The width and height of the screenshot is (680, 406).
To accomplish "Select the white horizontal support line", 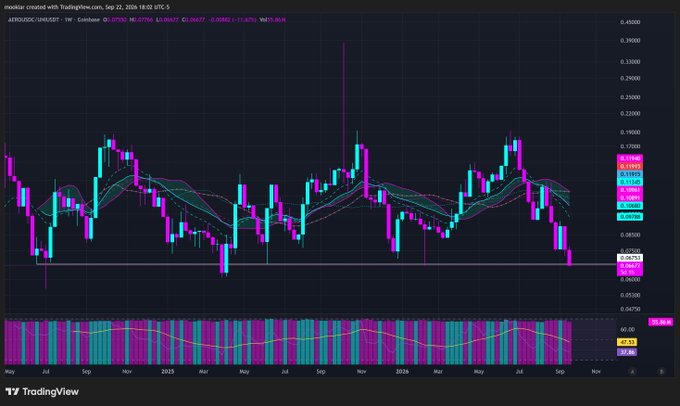I will [325, 264].
